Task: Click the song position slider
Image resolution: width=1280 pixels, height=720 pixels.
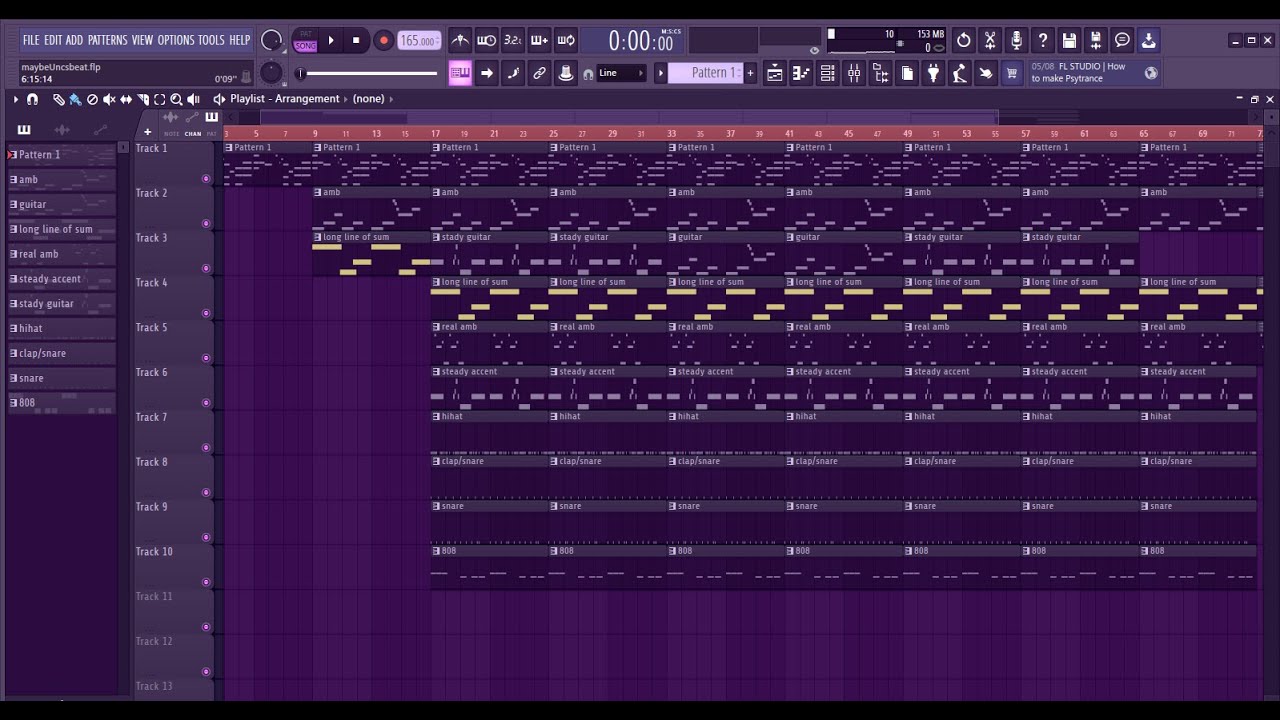Action: tap(368, 73)
